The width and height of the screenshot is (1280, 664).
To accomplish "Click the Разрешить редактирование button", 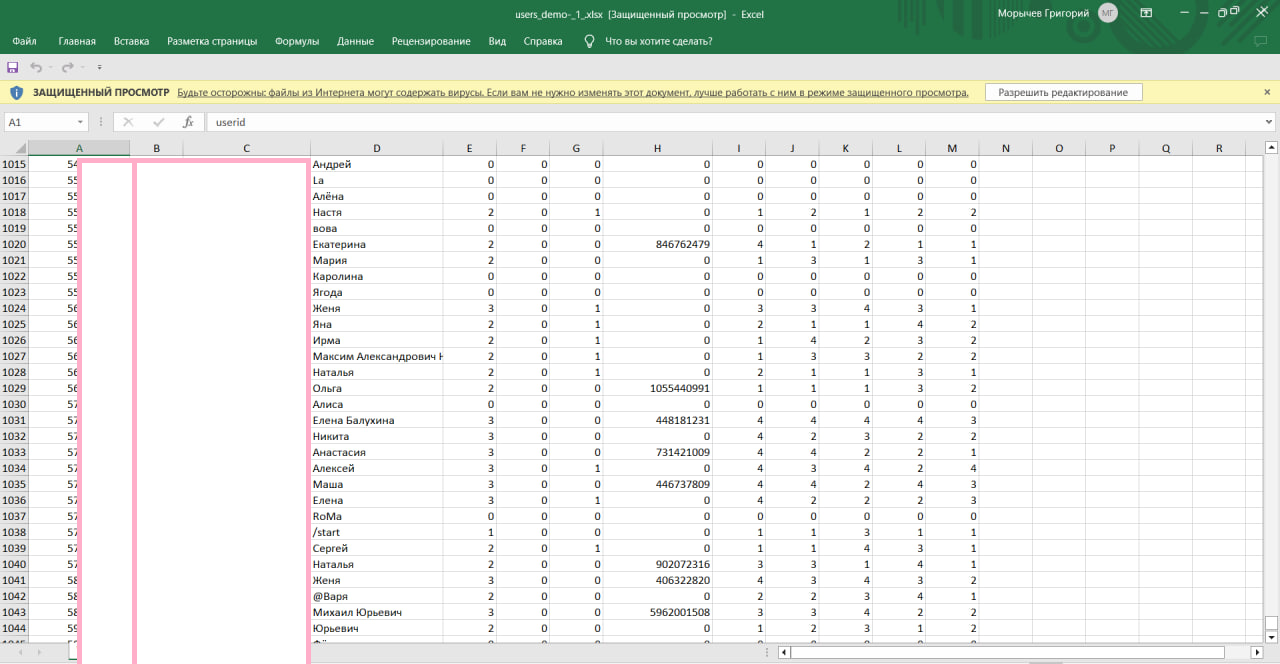I will tap(1063, 92).
